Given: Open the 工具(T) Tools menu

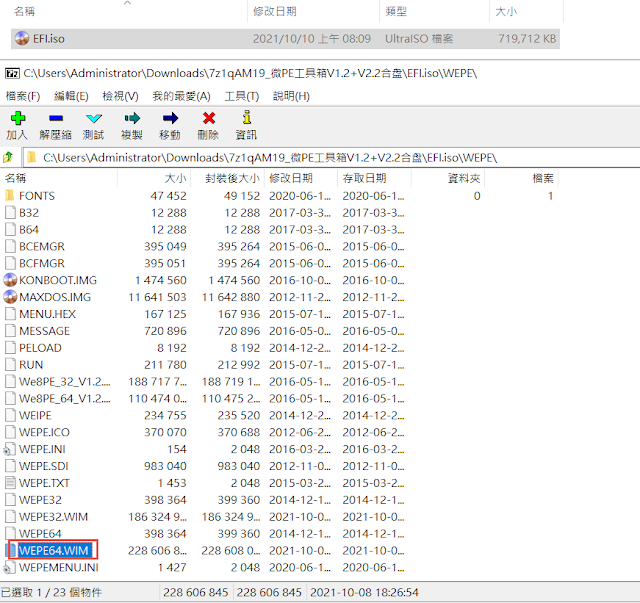Looking at the screenshot, I should point(242,96).
